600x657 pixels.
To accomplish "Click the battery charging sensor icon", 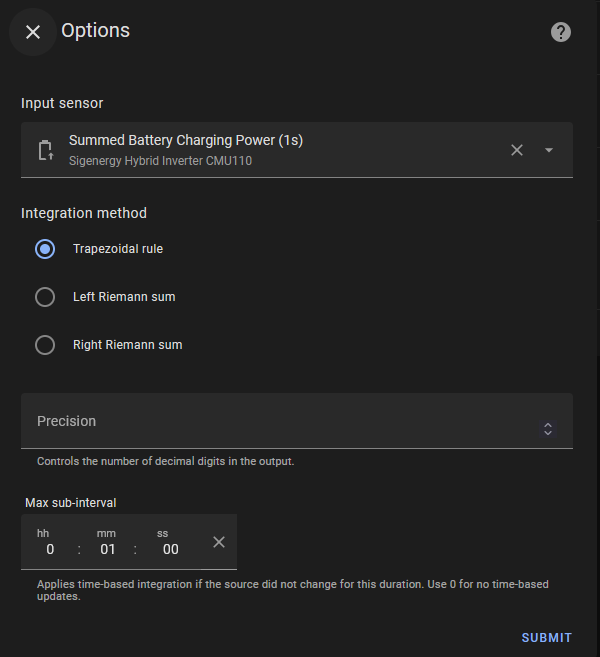I will [x=45, y=150].
